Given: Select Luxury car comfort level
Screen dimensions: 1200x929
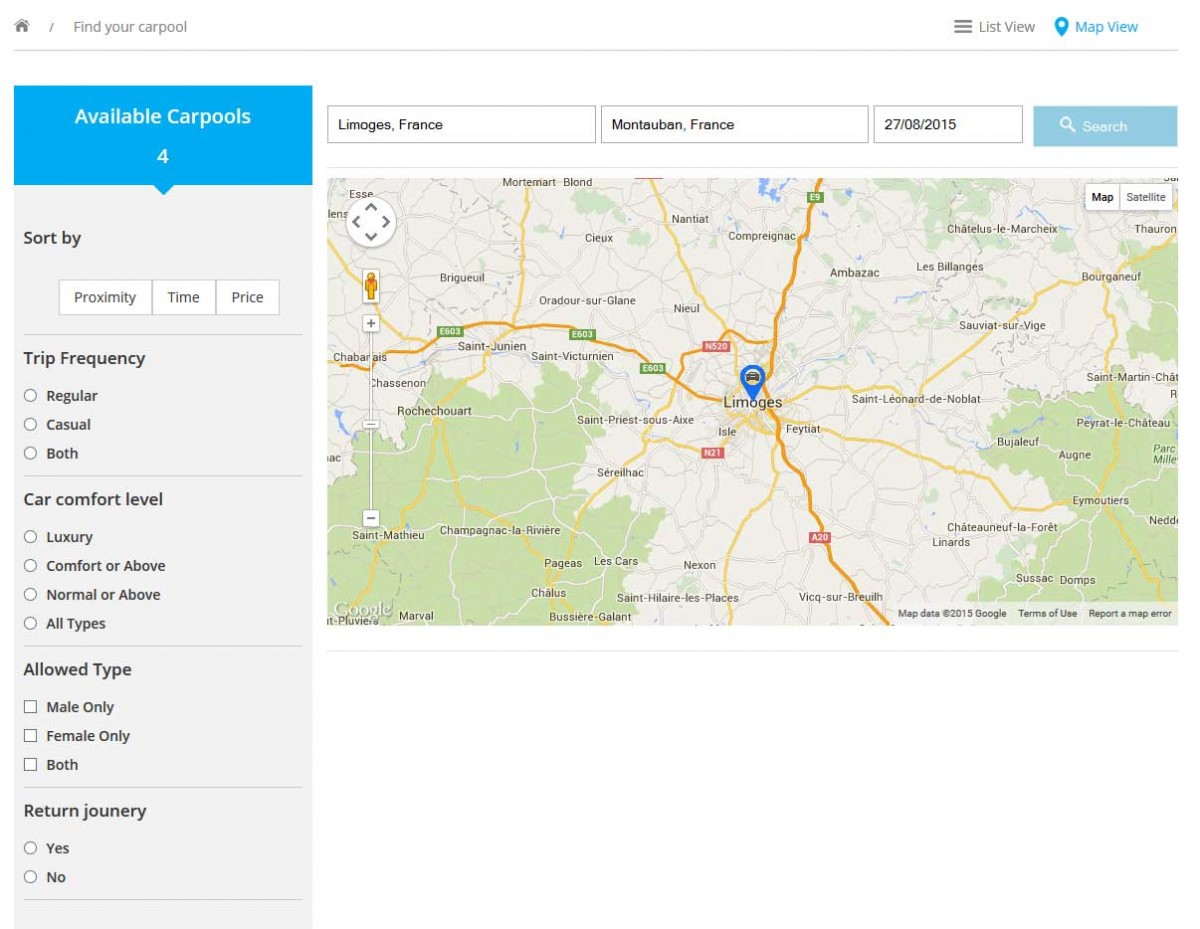Looking at the screenshot, I should [30, 537].
